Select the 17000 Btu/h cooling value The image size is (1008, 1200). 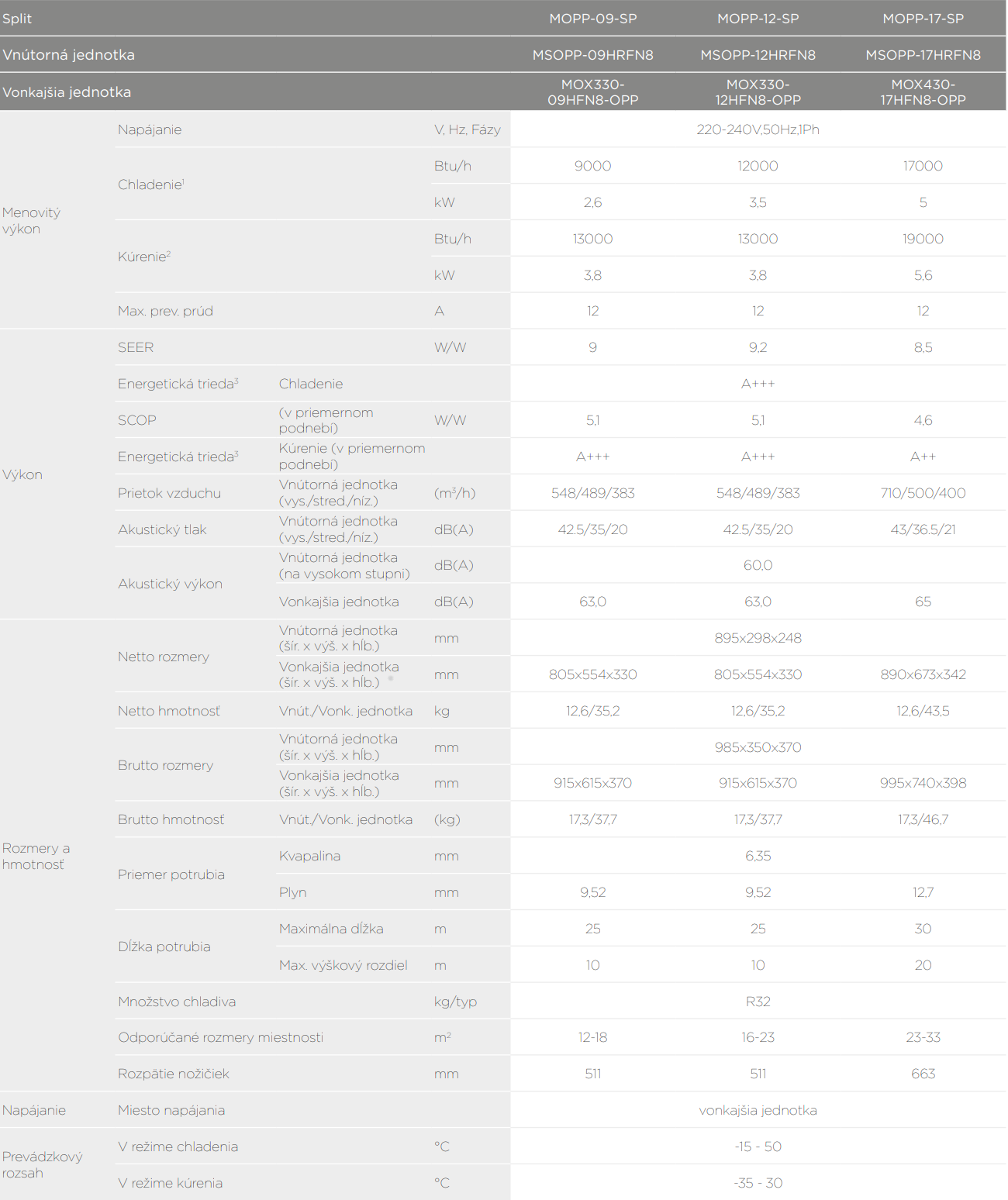923,166
